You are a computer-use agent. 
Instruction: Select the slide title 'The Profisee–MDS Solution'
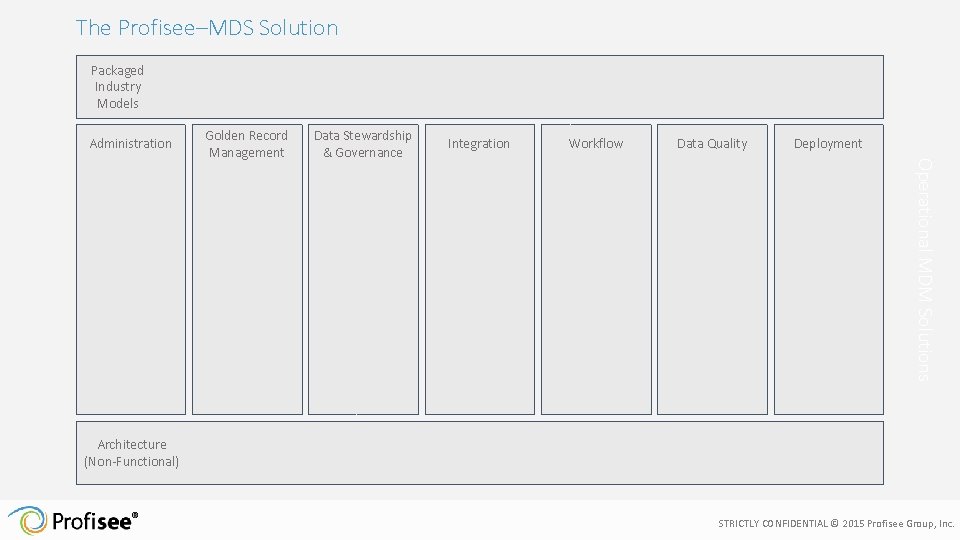pos(207,28)
